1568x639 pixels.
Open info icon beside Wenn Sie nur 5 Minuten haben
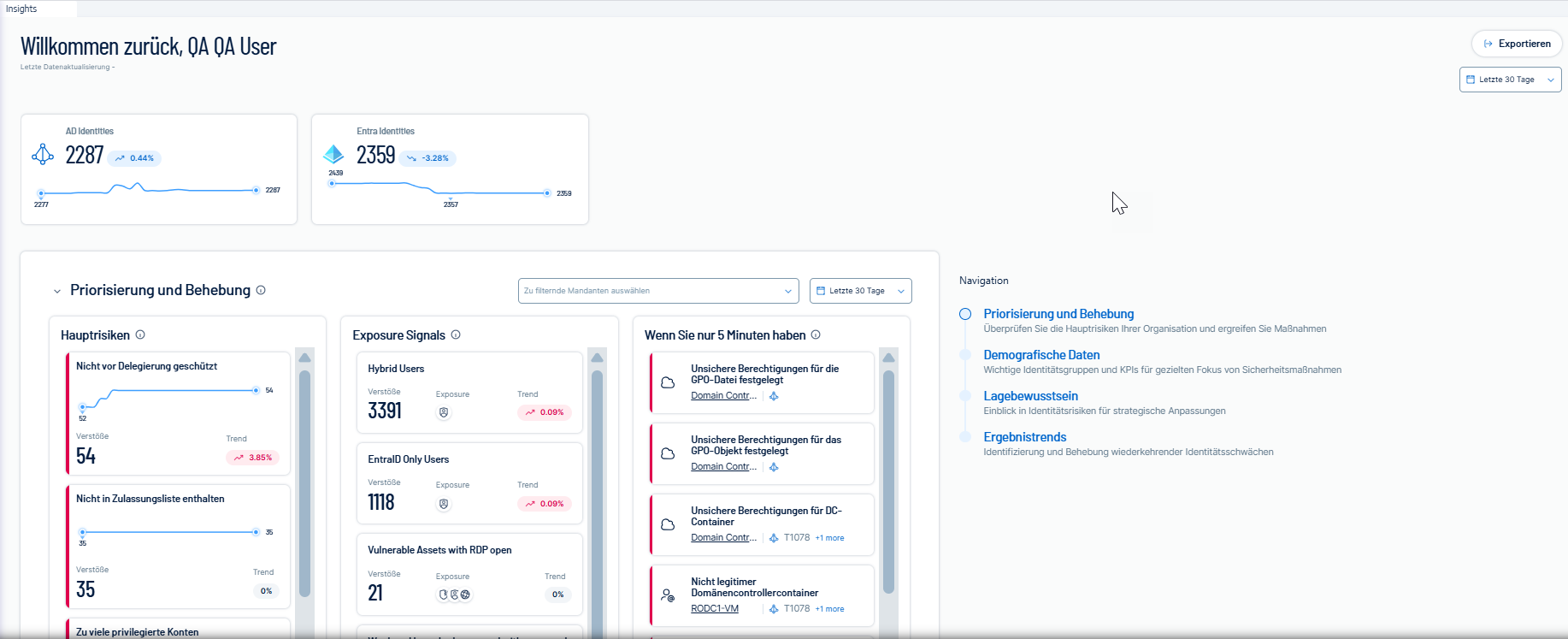816,334
